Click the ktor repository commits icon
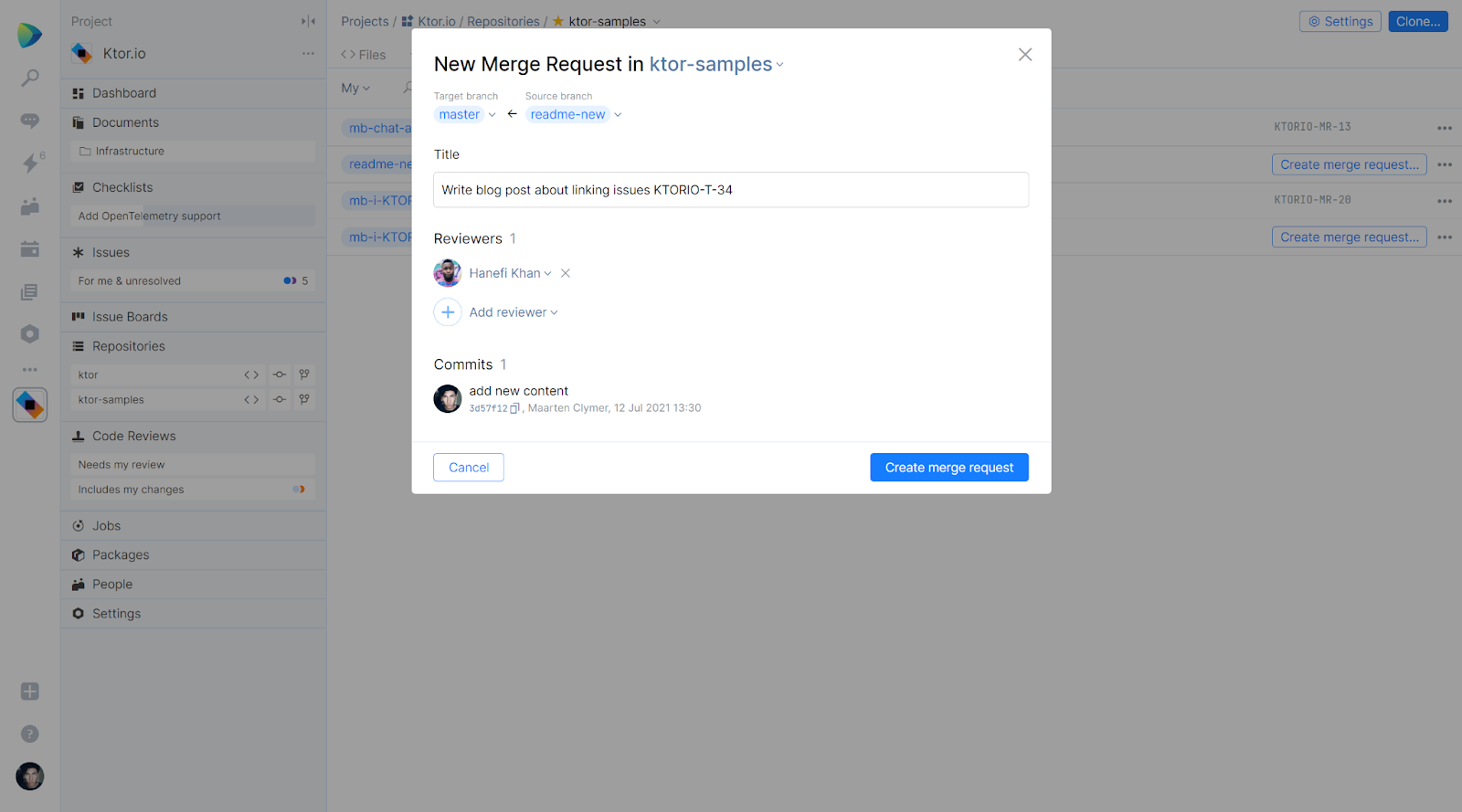Viewport: 1462px width, 812px height. 280,374
